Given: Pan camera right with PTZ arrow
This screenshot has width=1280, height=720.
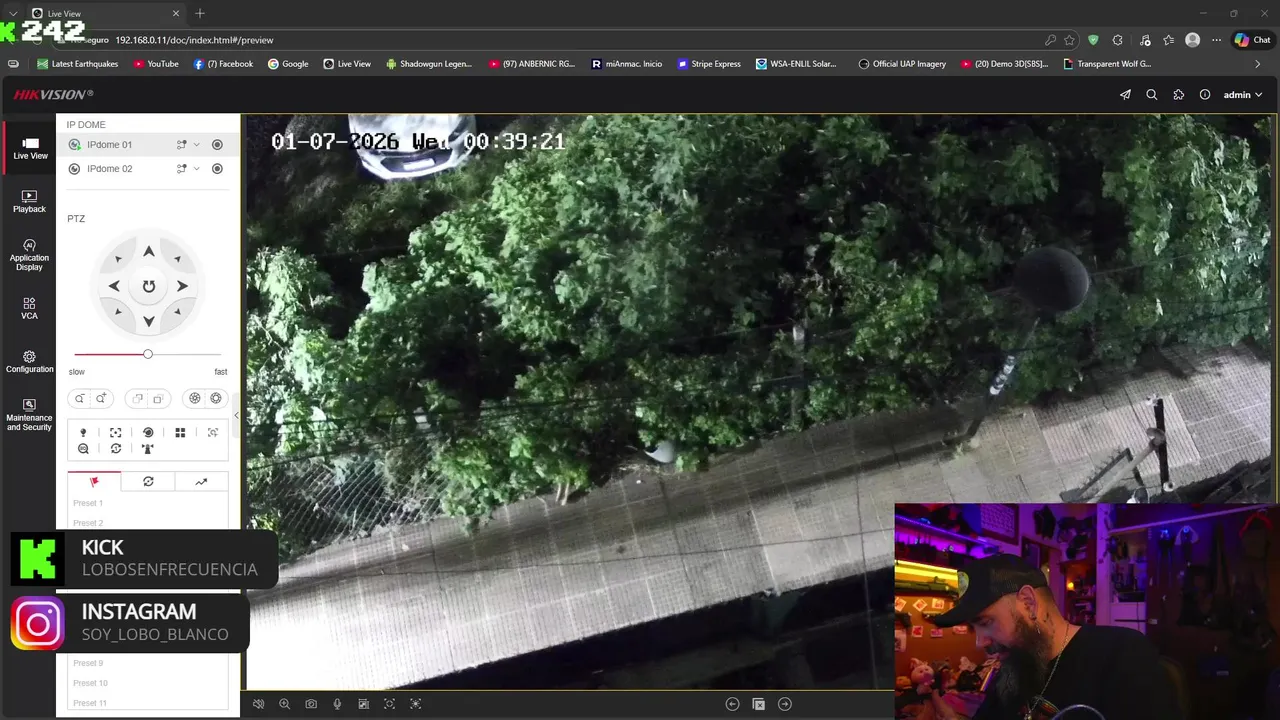Looking at the screenshot, I should coord(182,286).
